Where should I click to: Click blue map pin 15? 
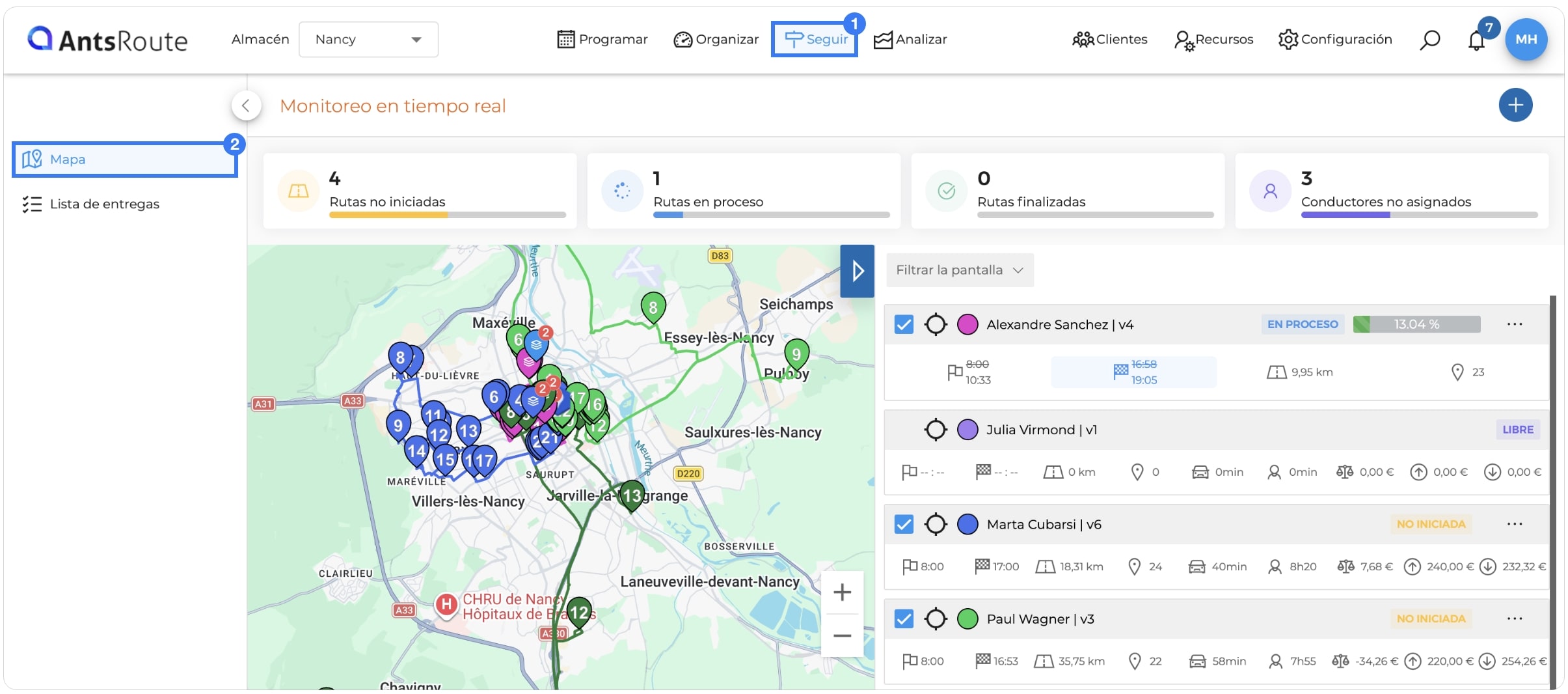[445, 460]
